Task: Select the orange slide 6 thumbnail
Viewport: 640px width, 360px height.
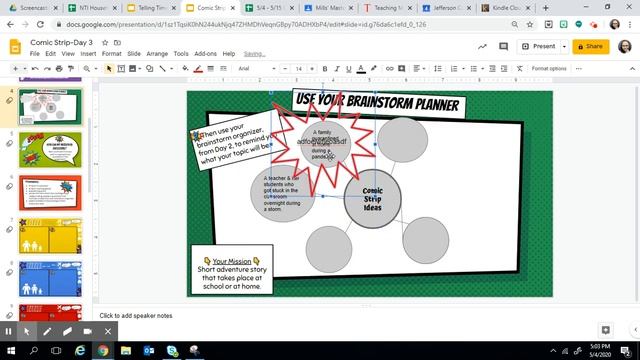Action: [x=50, y=193]
